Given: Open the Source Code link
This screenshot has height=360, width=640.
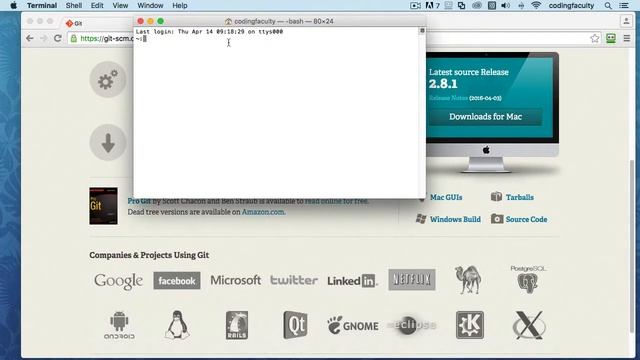Looking at the screenshot, I should pos(526,219).
